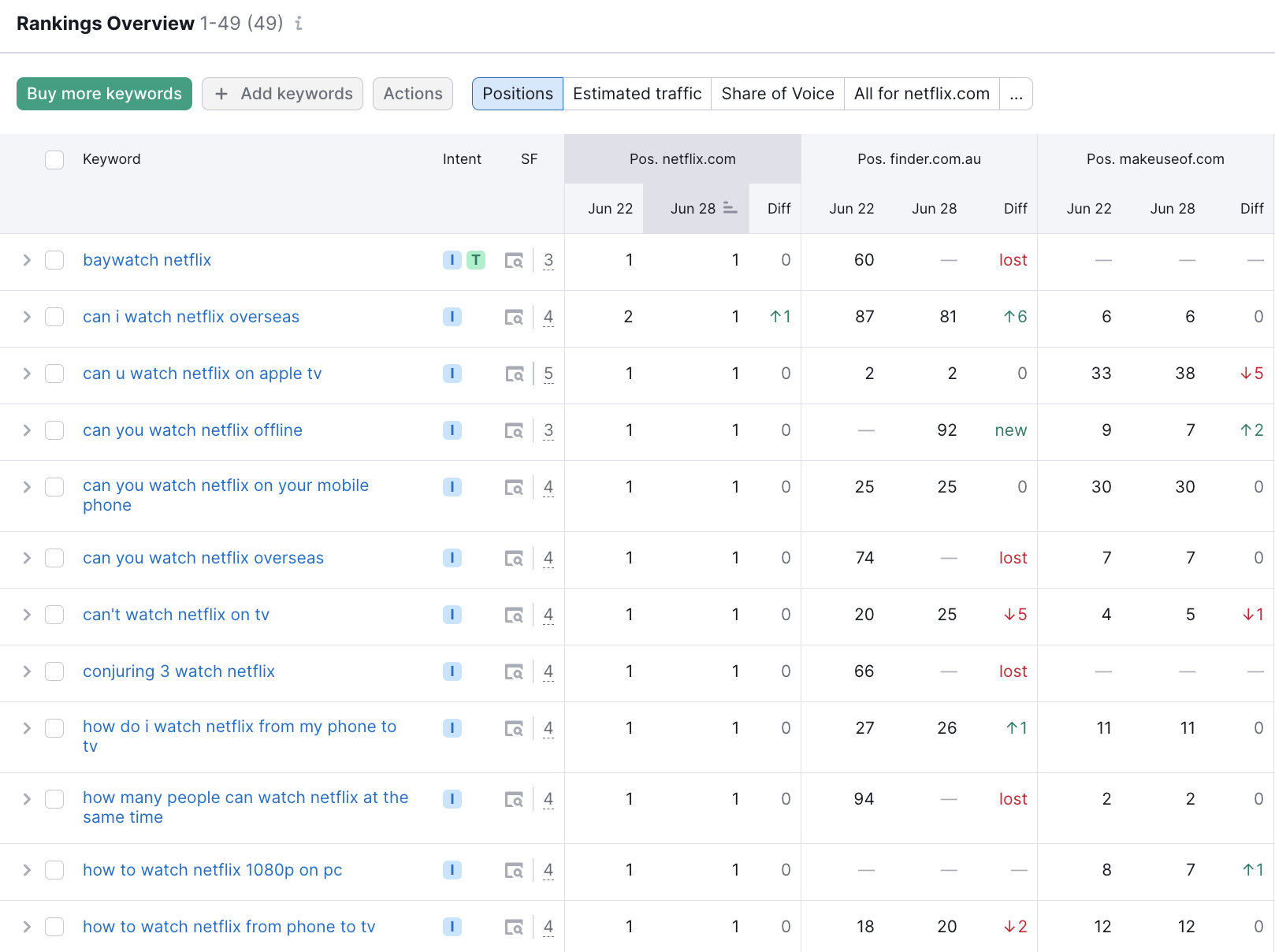Click intent badge for can you watch netflix offline
Viewport: 1275px width, 952px height.
click(452, 430)
